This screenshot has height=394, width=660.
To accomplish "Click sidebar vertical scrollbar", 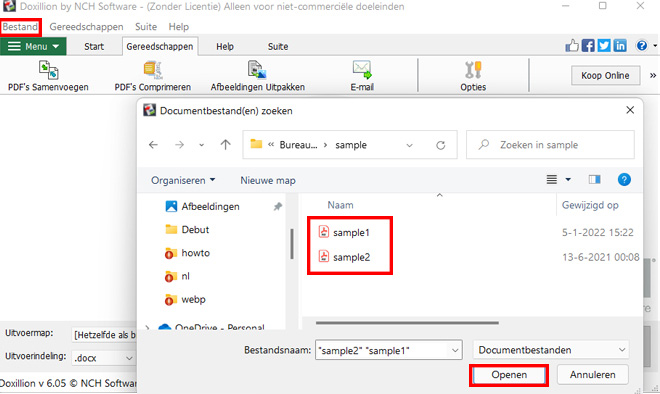I will pos(292,244).
